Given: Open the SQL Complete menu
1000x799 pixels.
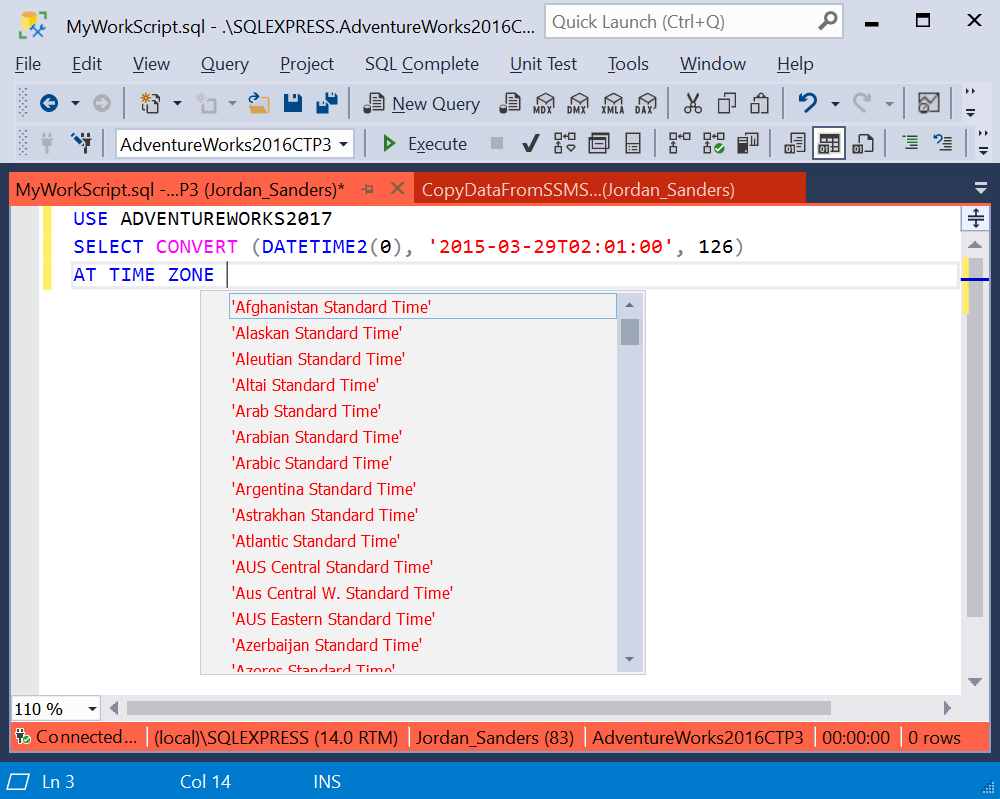Looking at the screenshot, I should (422, 64).
